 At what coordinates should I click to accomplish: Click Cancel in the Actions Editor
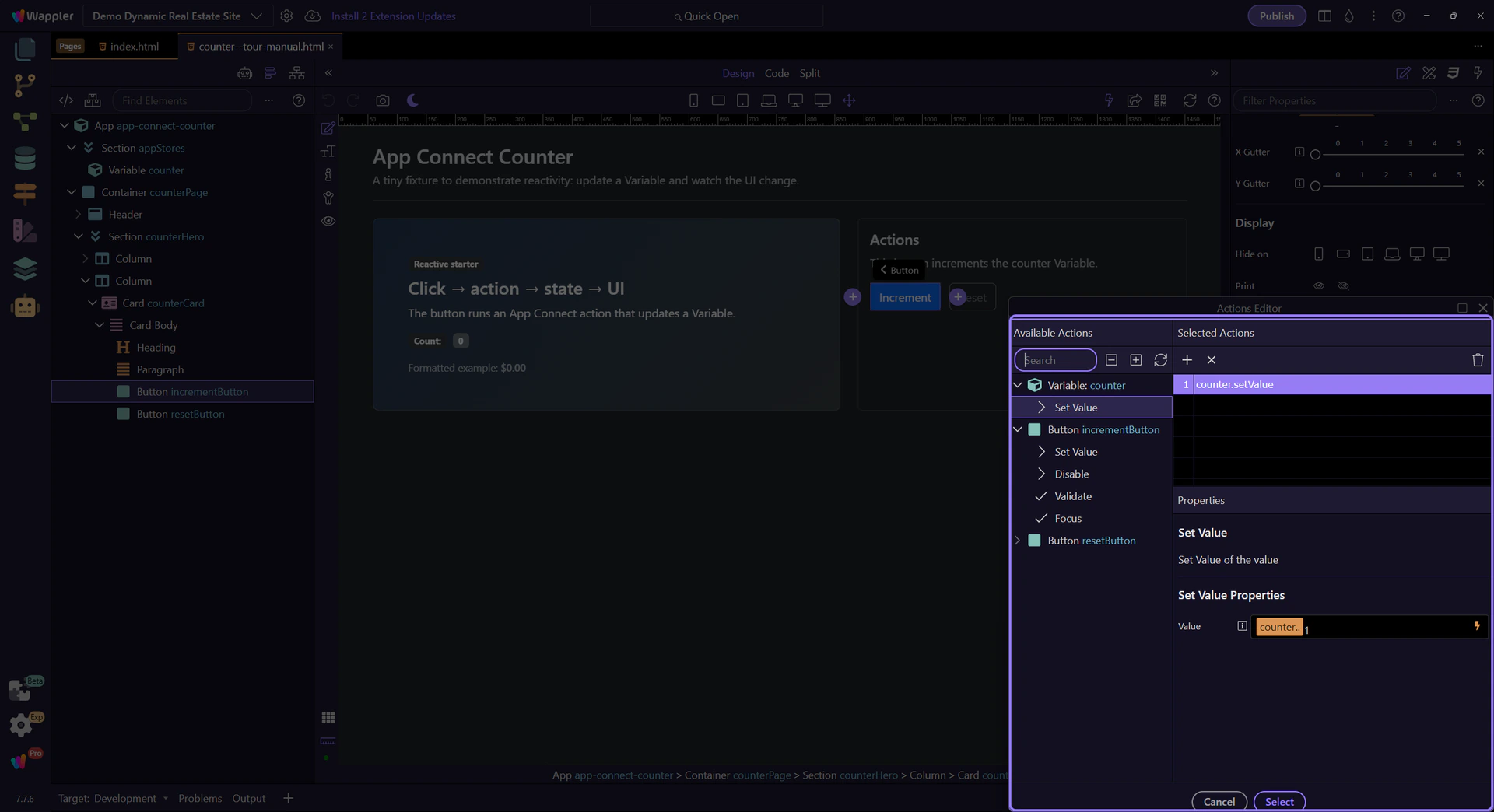coord(1219,801)
